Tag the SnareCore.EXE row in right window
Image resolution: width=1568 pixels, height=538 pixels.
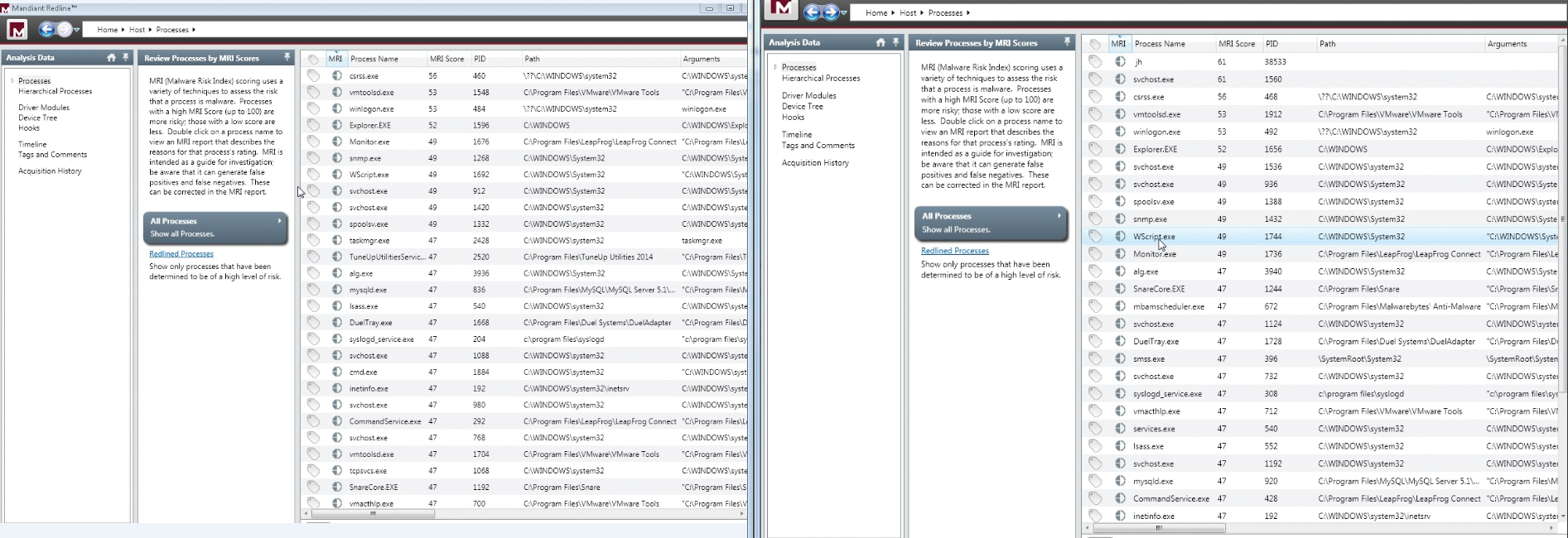(x=1095, y=289)
